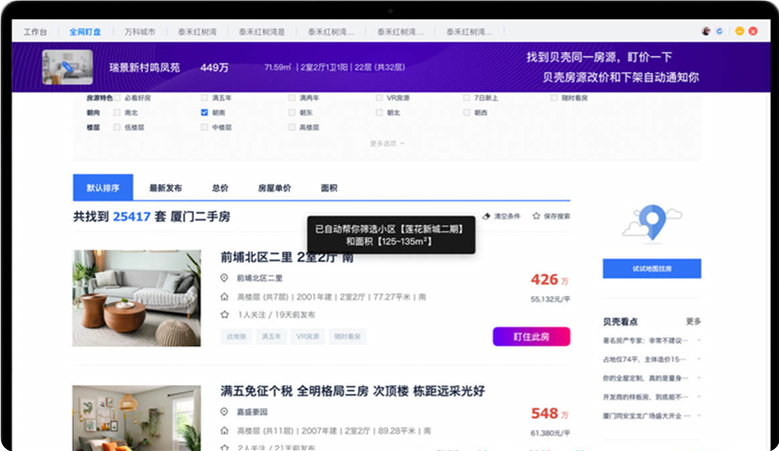
Task: Open the 前埔北区二里 2室2厅 listing title
Action: [x=287, y=257]
